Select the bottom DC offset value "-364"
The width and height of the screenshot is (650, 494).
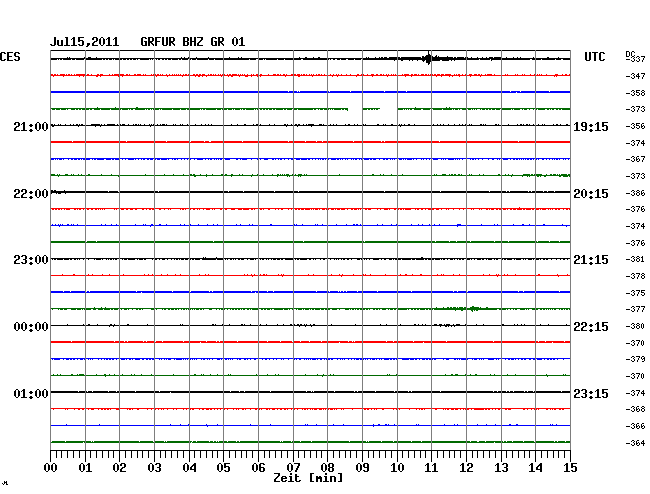(635, 443)
